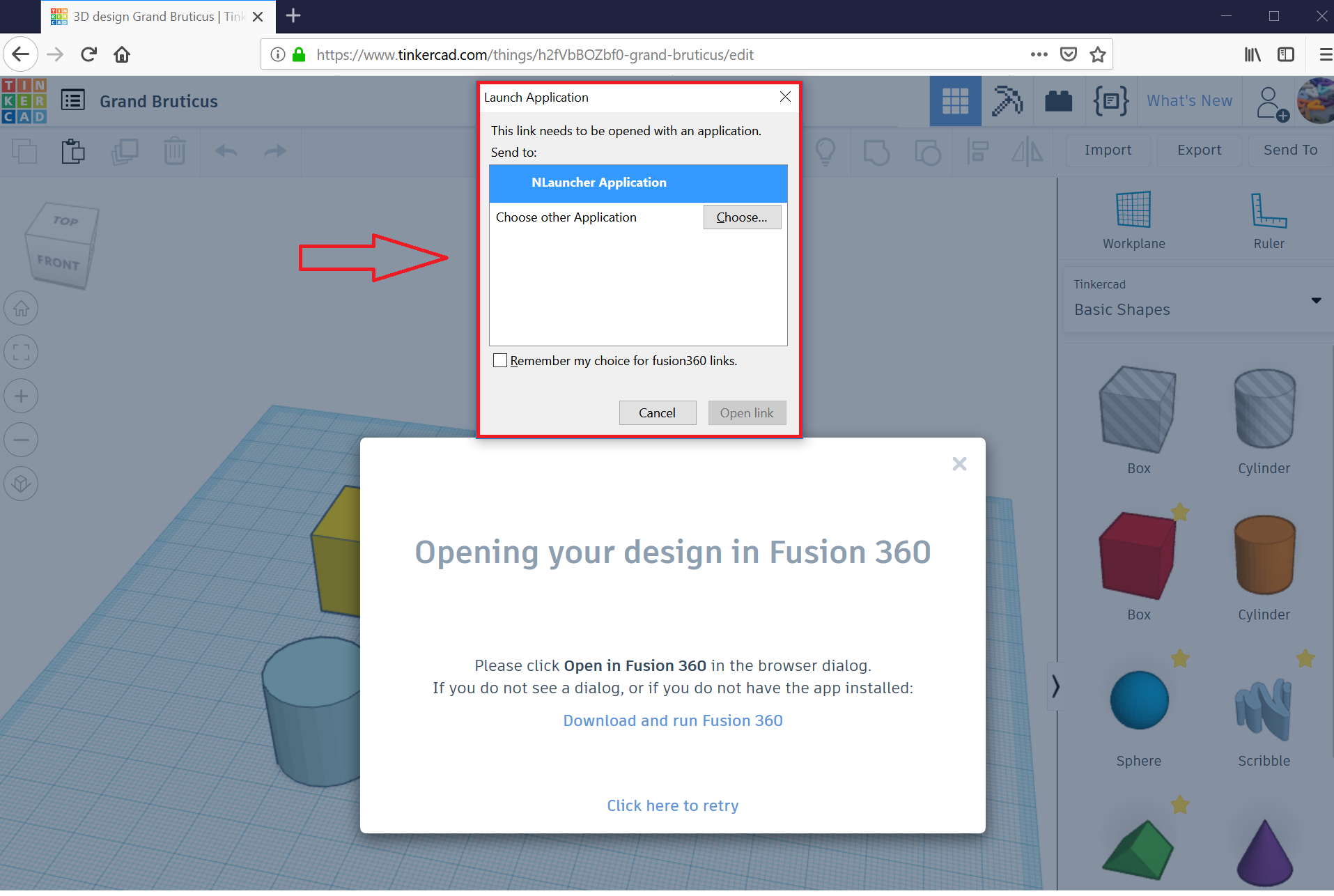This screenshot has height=896, width=1334.
Task: Select the Group shapes icon
Action: pyautogui.click(x=876, y=151)
